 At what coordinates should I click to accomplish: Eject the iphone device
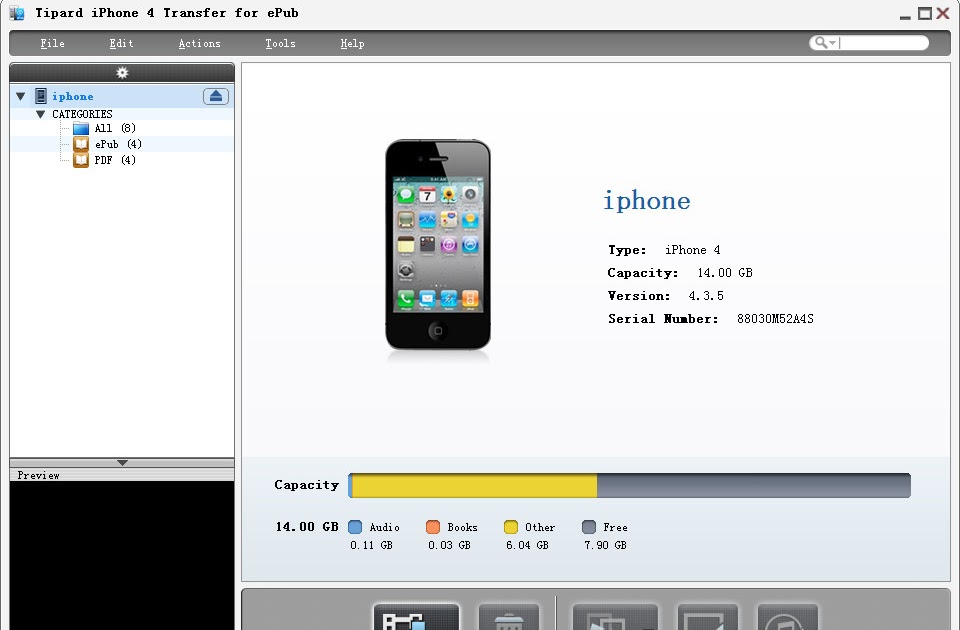click(216, 96)
